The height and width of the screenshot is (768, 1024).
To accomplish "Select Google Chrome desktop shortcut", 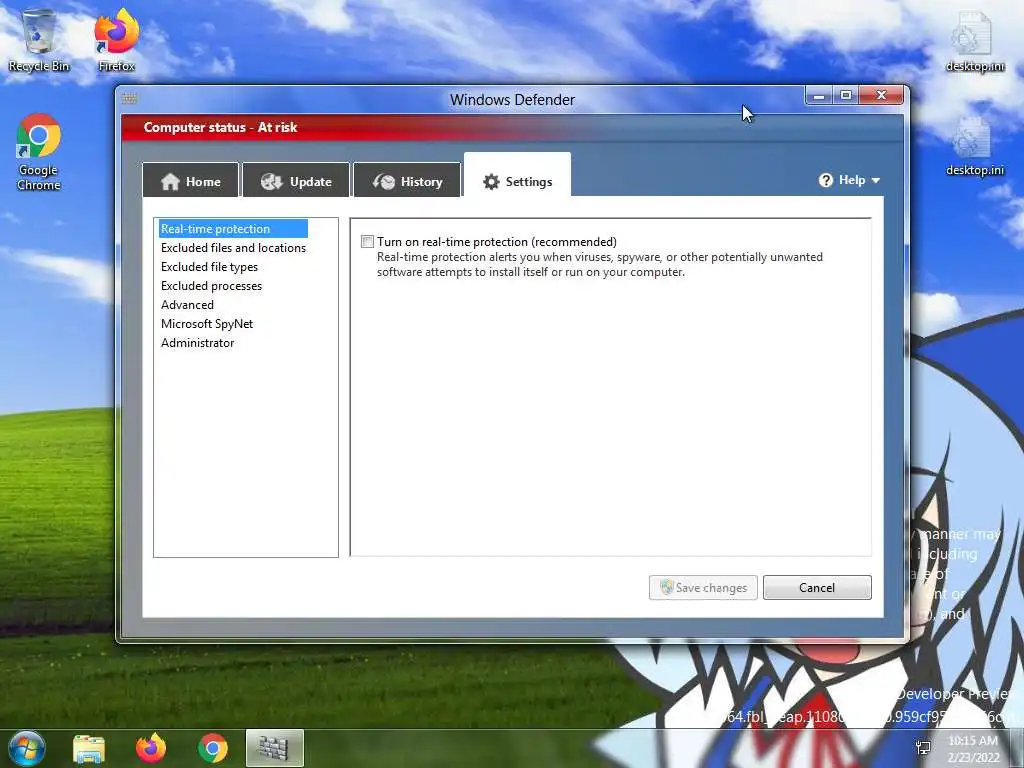I will tap(39, 152).
